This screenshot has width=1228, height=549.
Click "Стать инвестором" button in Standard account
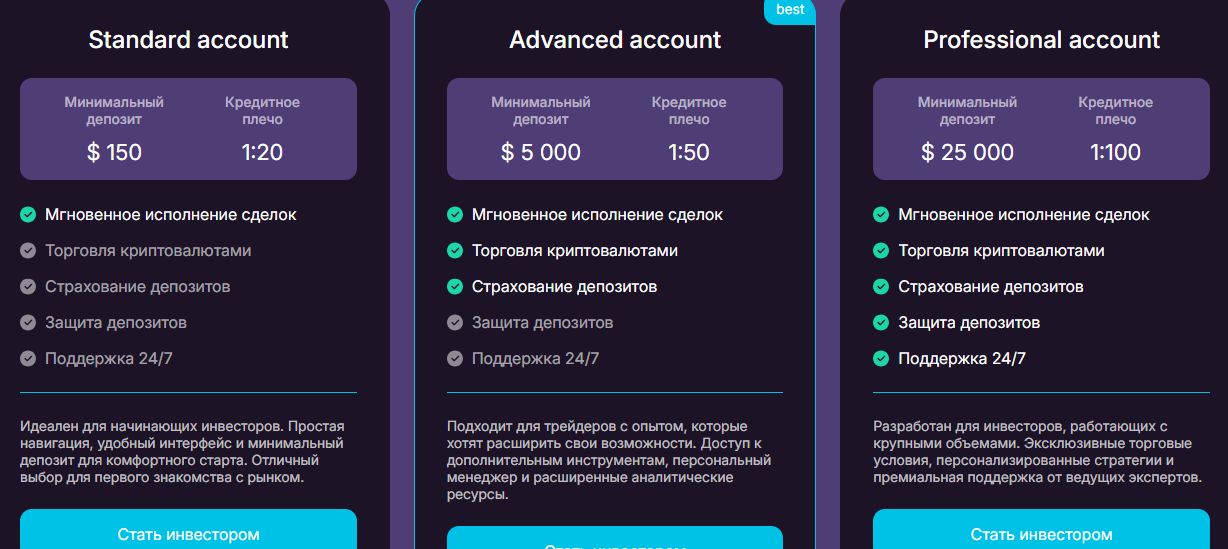(x=188, y=532)
